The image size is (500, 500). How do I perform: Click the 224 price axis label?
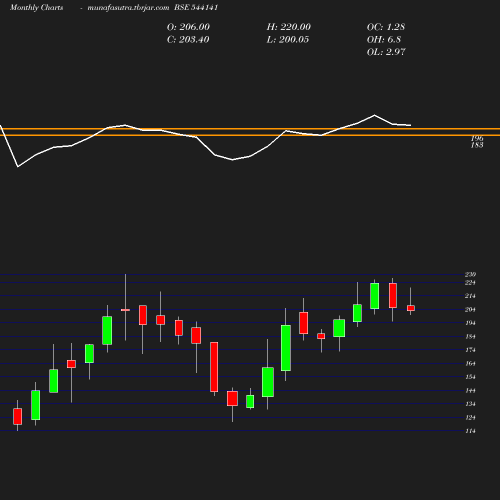pyautogui.click(x=470, y=283)
